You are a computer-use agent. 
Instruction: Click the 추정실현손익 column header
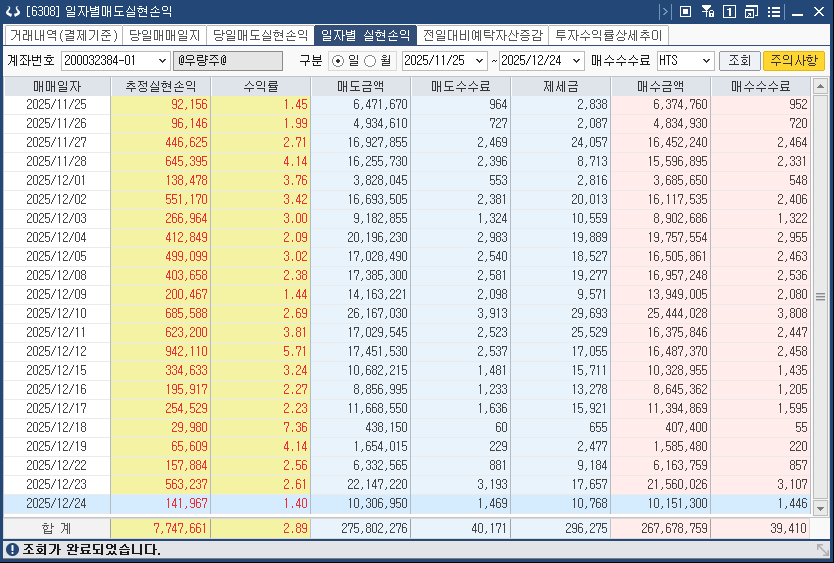coord(161,86)
